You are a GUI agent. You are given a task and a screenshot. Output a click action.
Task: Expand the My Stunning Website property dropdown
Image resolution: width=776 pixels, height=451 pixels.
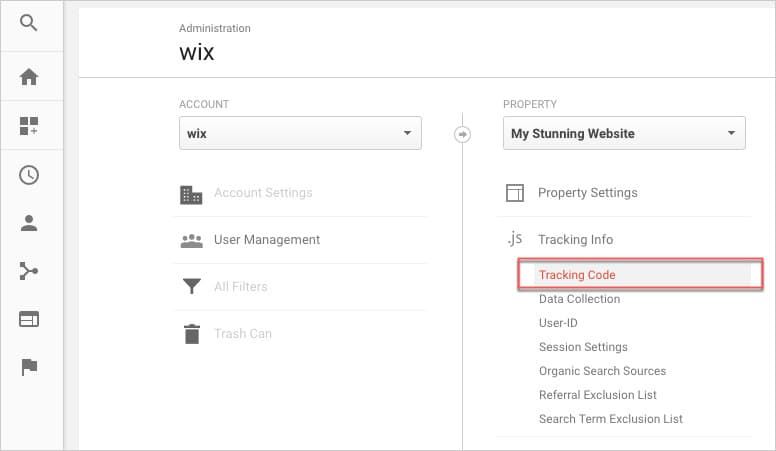(x=624, y=133)
